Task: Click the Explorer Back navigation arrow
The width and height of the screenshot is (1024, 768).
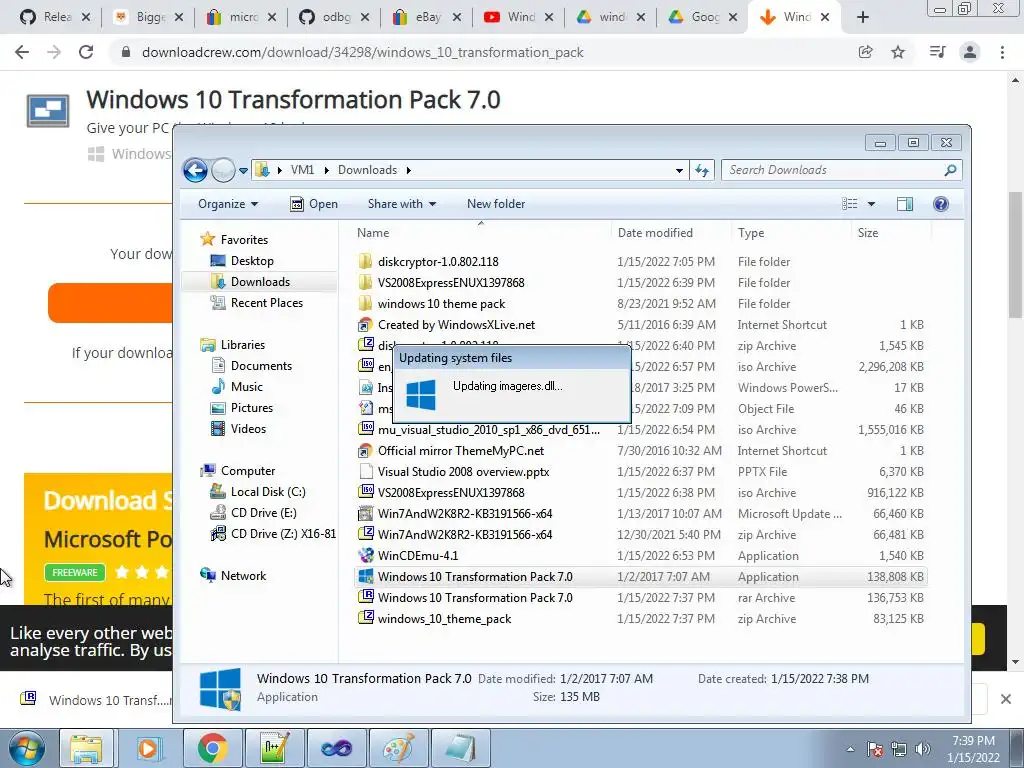Action: (x=195, y=170)
